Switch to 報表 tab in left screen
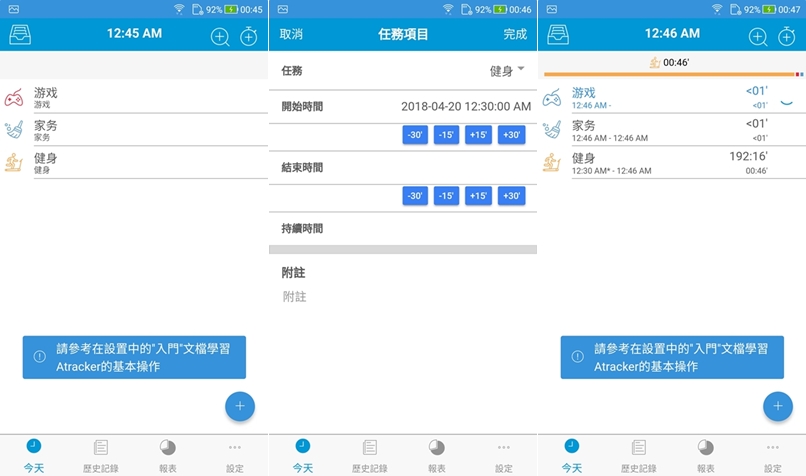The height and width of the screenshot is (476, 806). click(x=168, y=455)
